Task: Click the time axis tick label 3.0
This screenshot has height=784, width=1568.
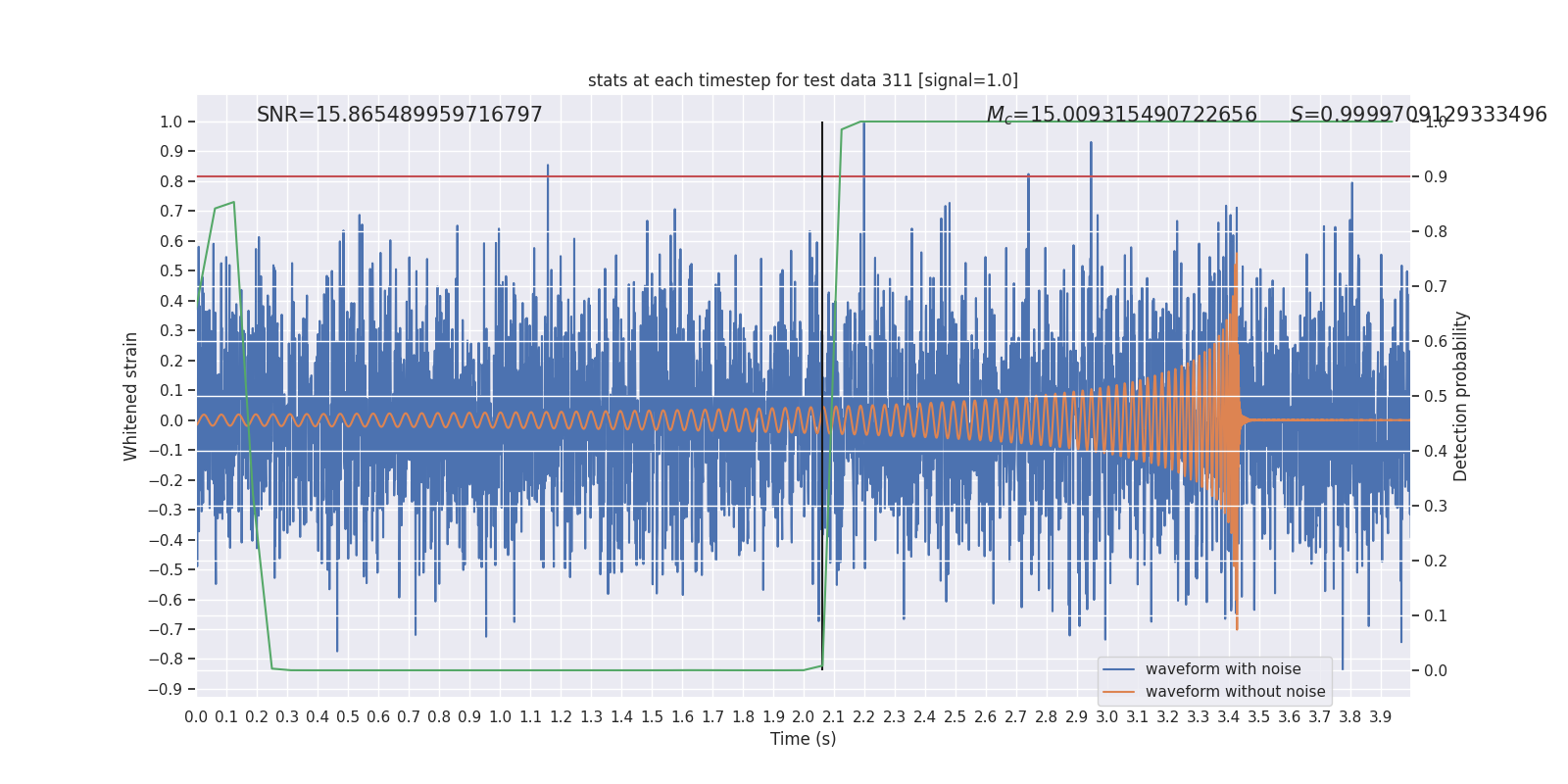Action: (1107, 717)
